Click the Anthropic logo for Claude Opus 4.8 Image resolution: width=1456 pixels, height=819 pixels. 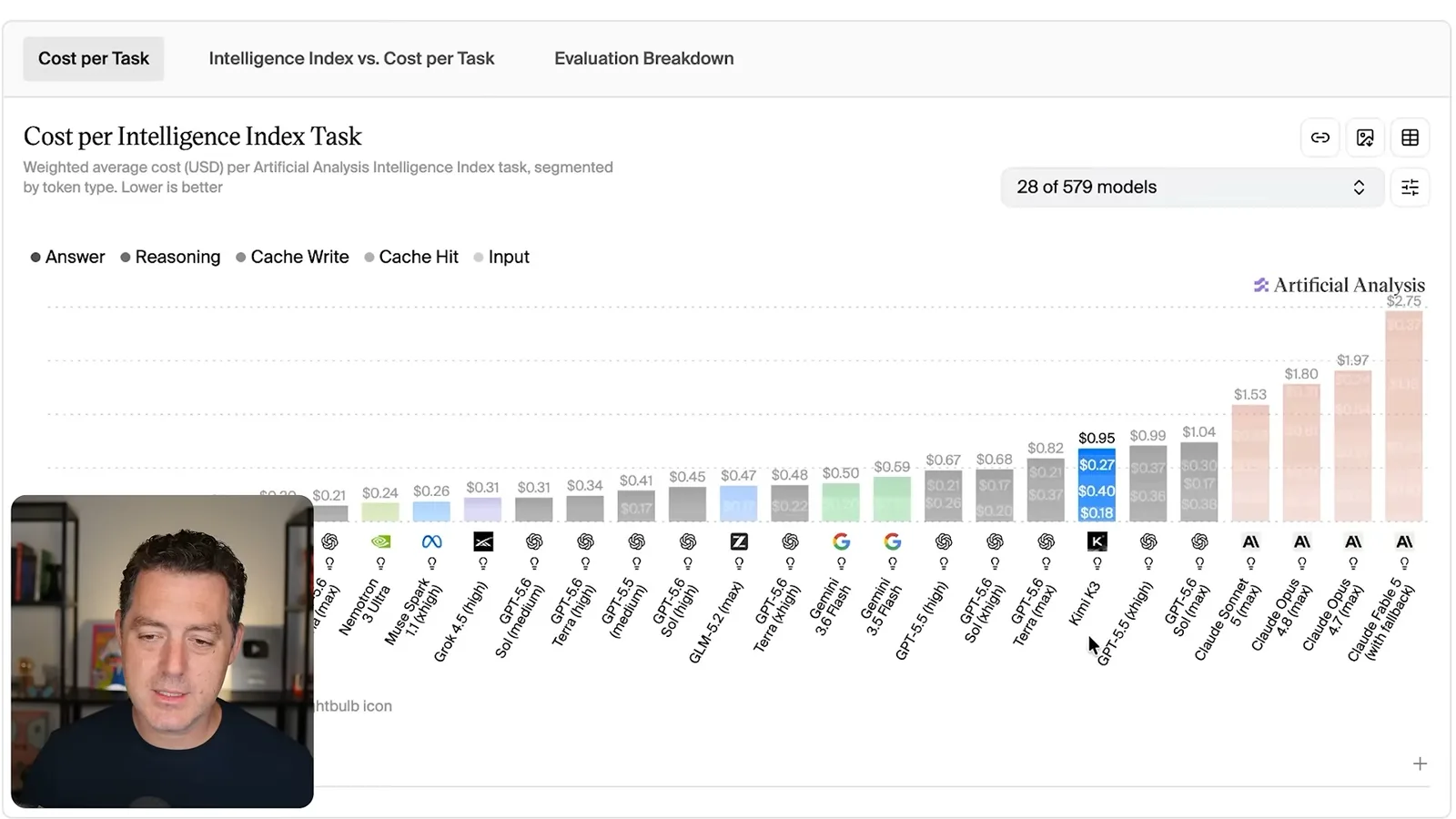1302,541
